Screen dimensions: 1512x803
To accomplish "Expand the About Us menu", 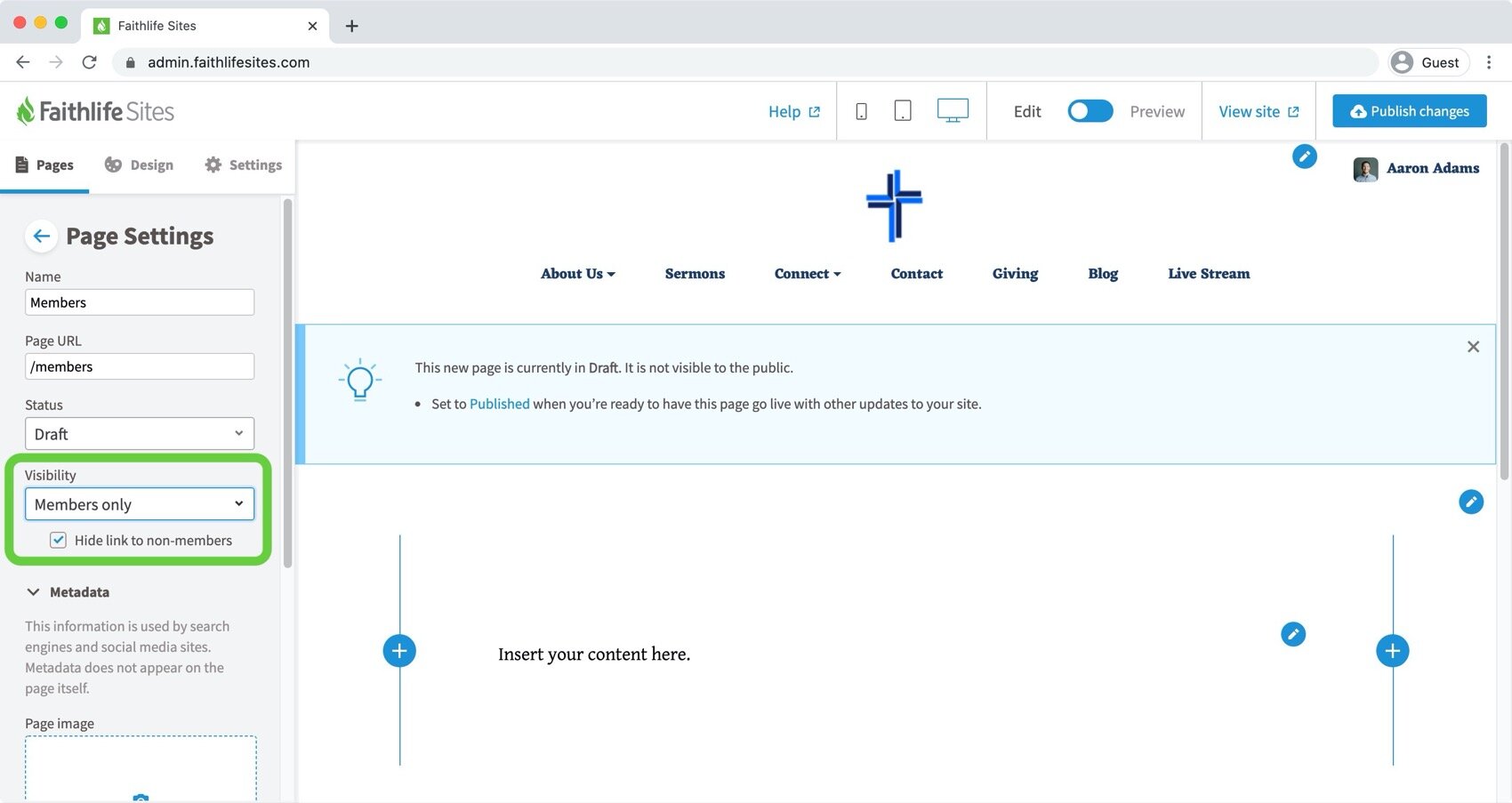I will pos(578,274).
